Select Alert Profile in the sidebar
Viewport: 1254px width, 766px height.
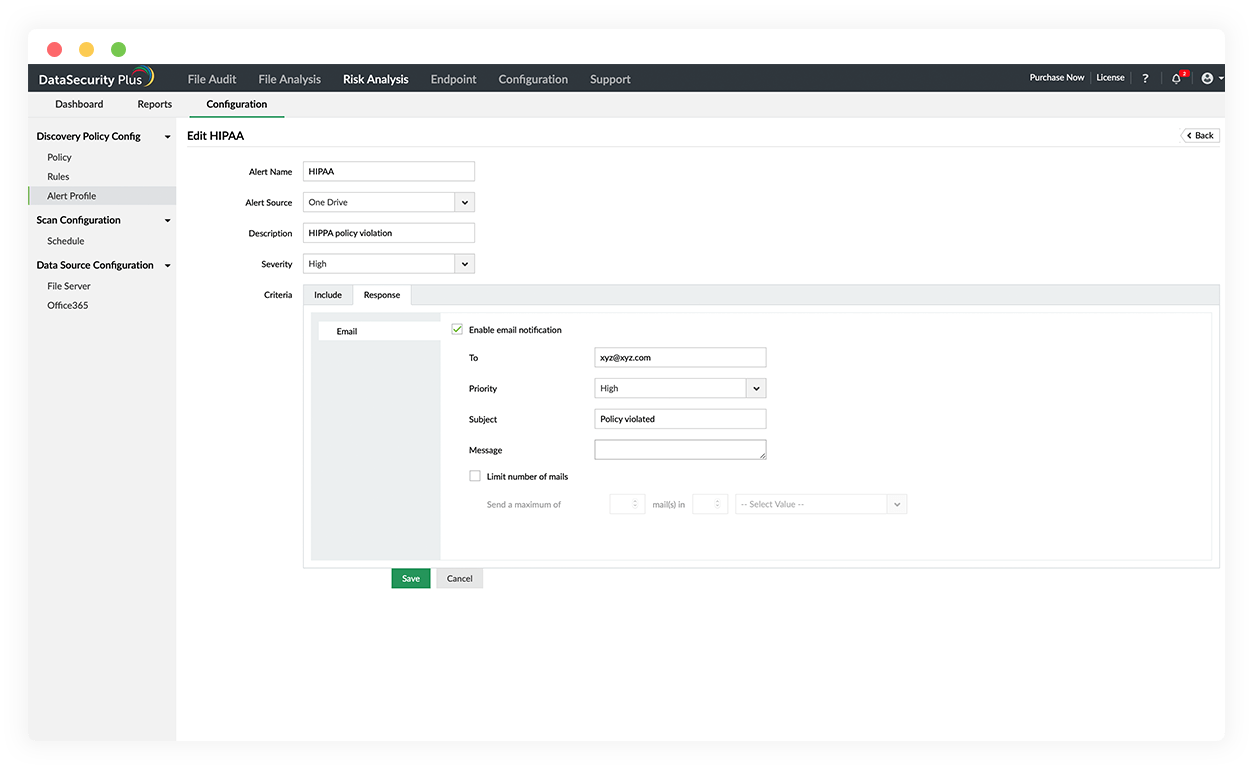[x=102, y=196]
